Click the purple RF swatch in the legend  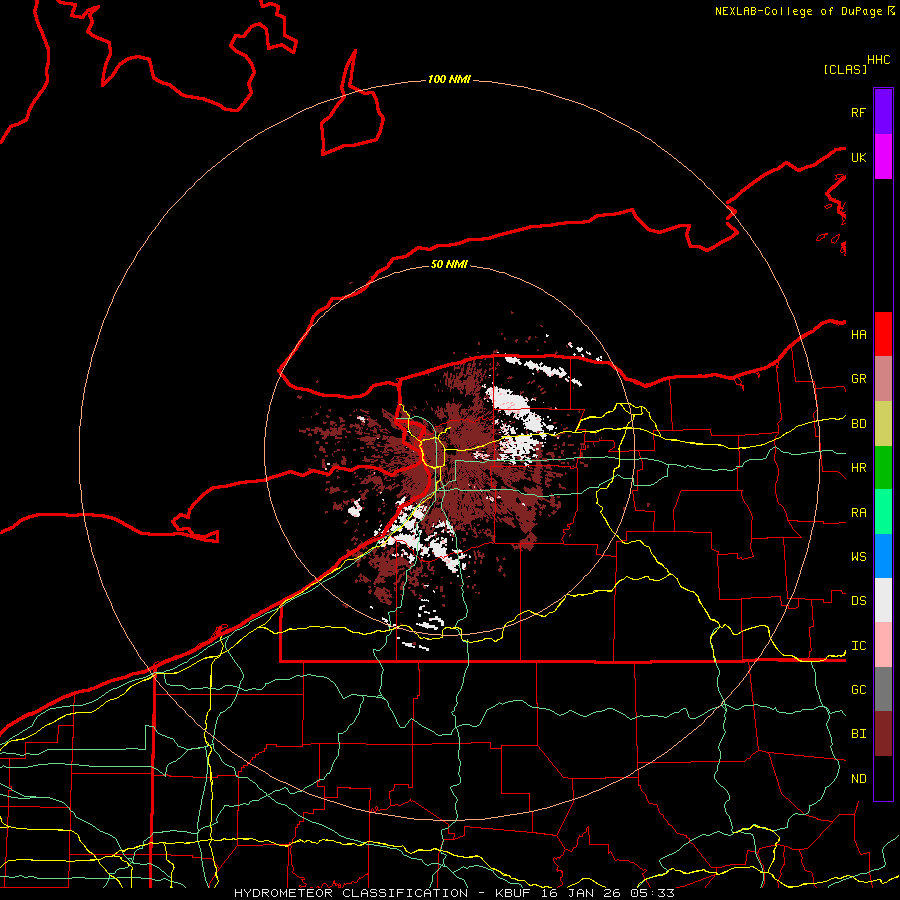point(883,112)
